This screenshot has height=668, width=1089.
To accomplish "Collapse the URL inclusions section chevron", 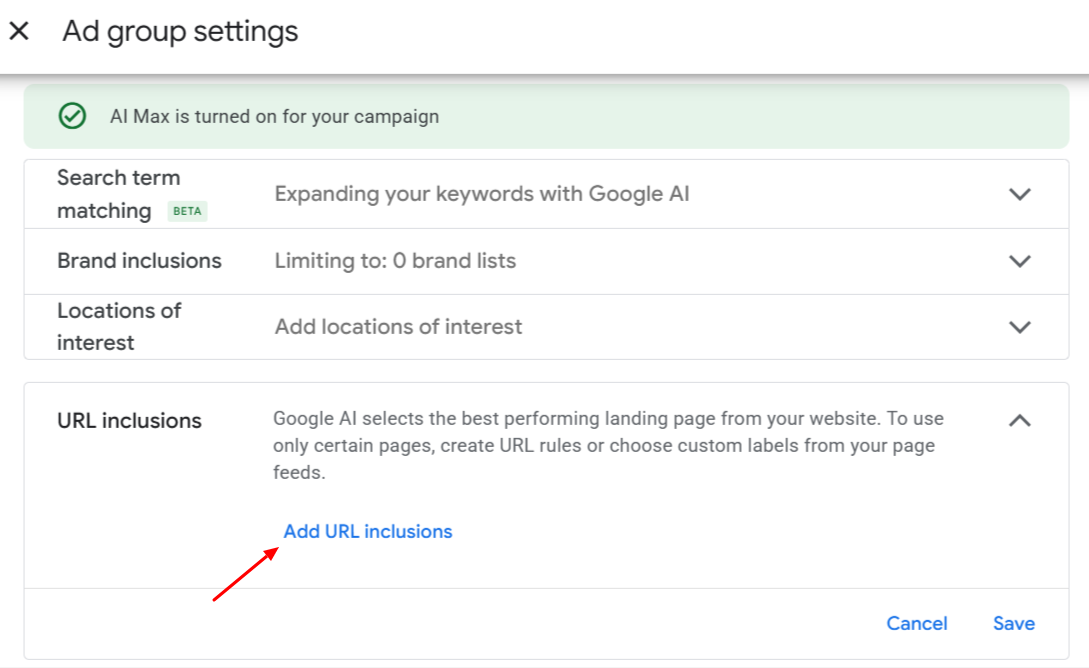I will point(1019,421).
